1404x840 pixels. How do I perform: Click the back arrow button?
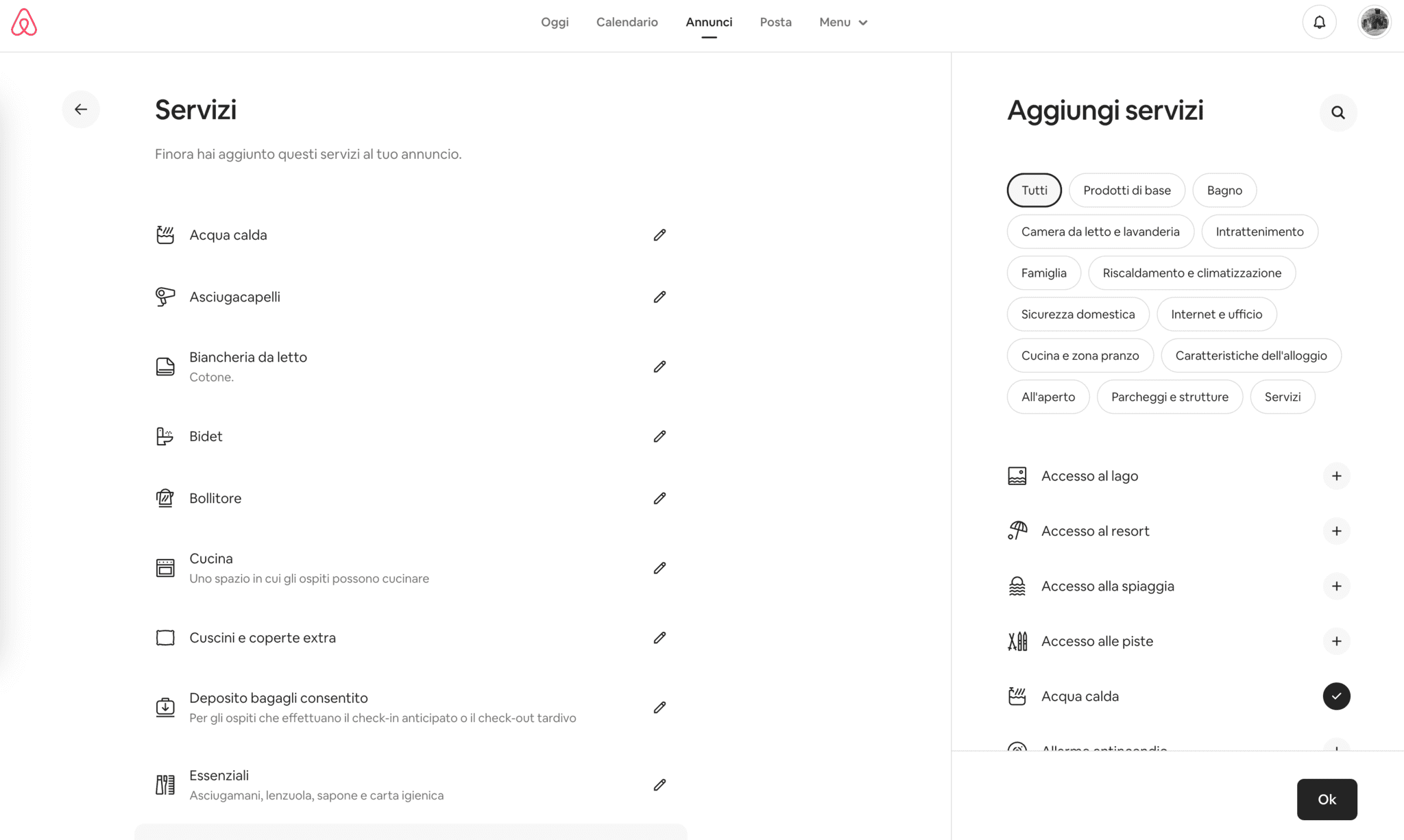click(x=81, y=110)
